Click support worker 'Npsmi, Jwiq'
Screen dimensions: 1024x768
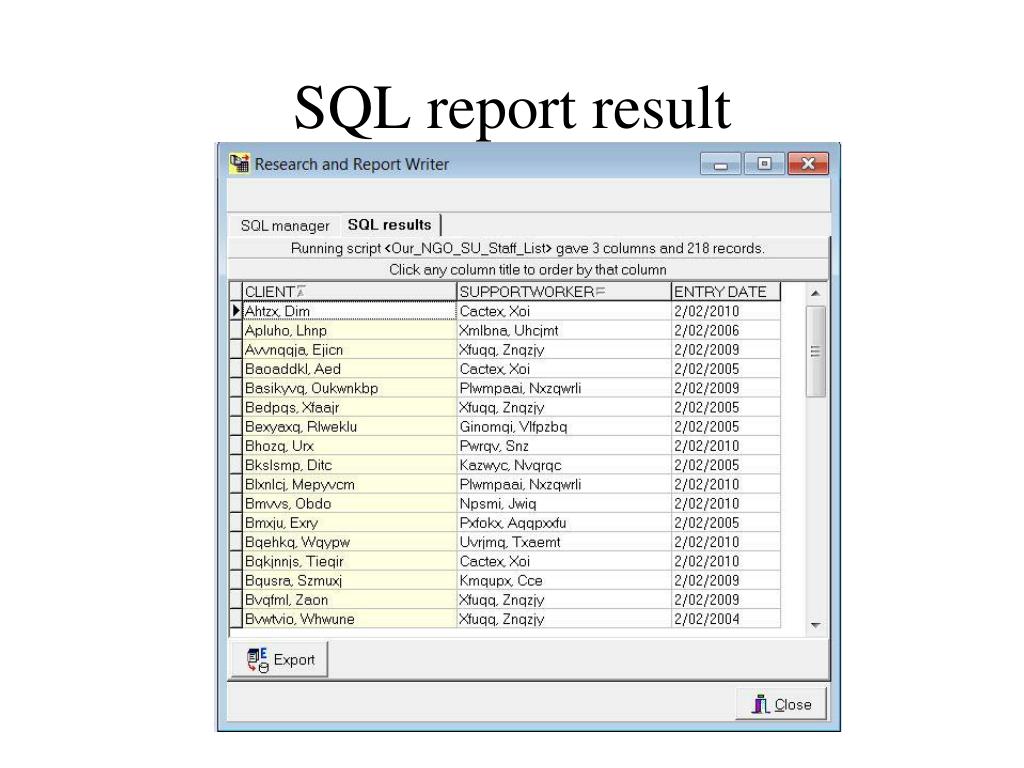point(563,504)
